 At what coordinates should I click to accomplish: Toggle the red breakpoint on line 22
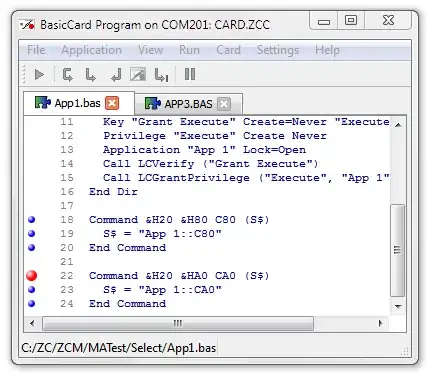point(32,276)
